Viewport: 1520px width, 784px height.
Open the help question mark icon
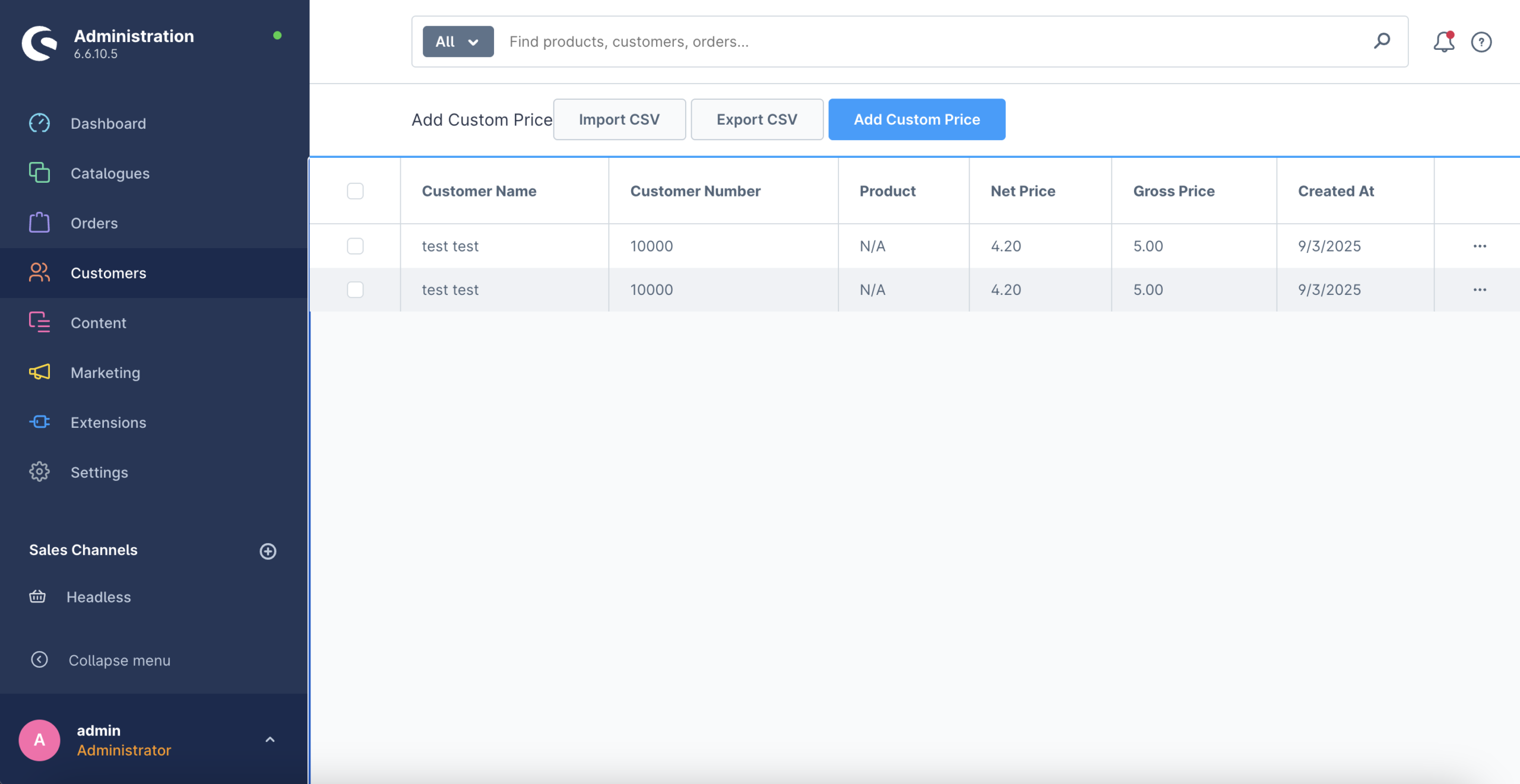point(1481,42)
